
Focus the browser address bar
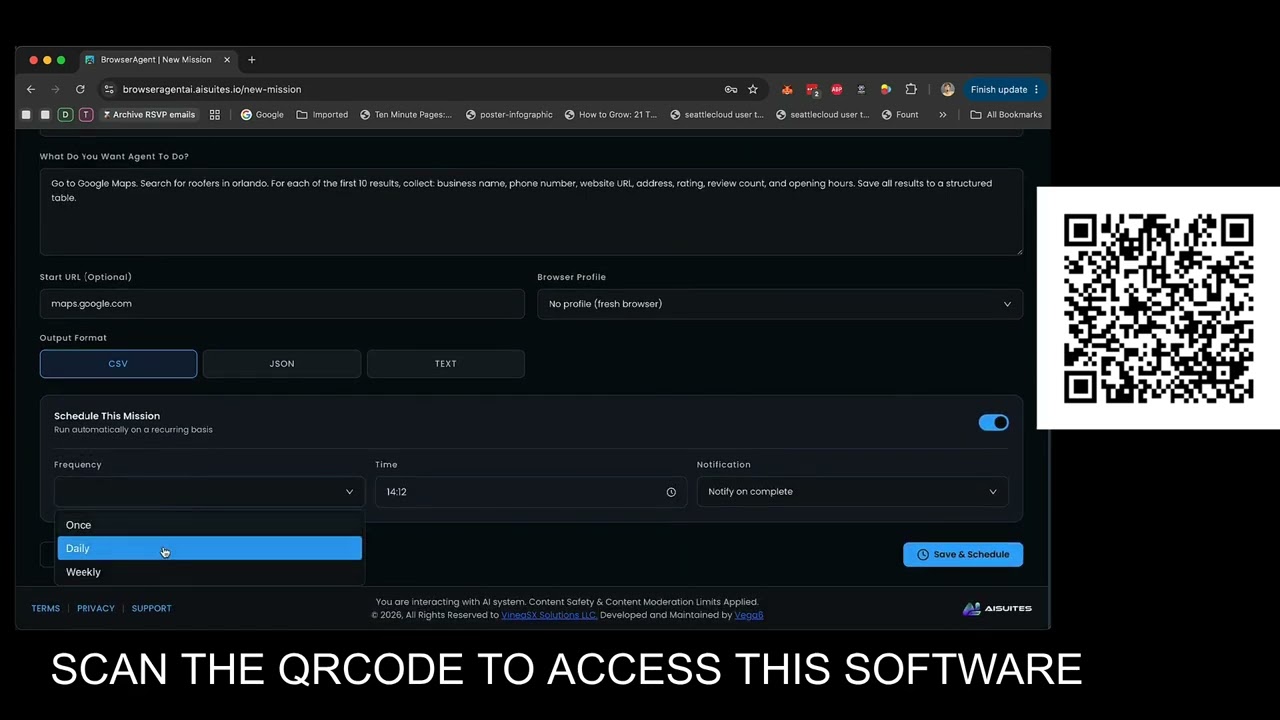(x=420, y=89)
